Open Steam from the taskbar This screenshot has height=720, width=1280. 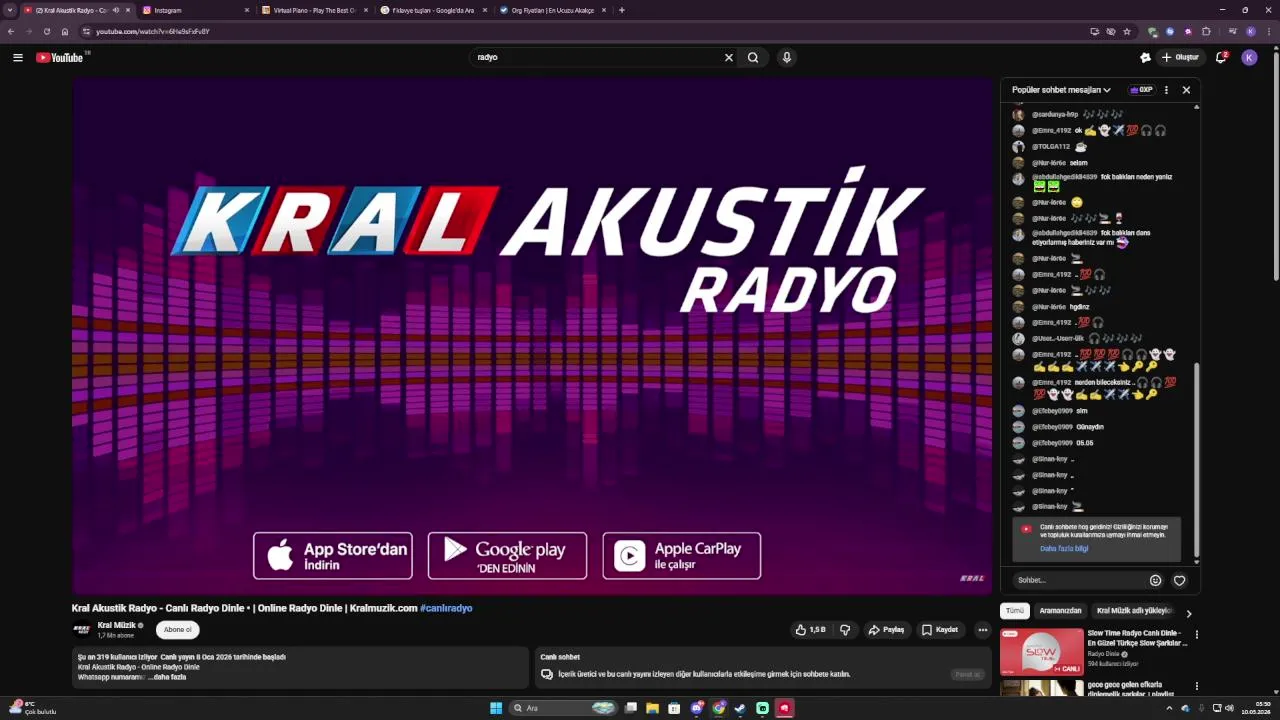point(740,708)
